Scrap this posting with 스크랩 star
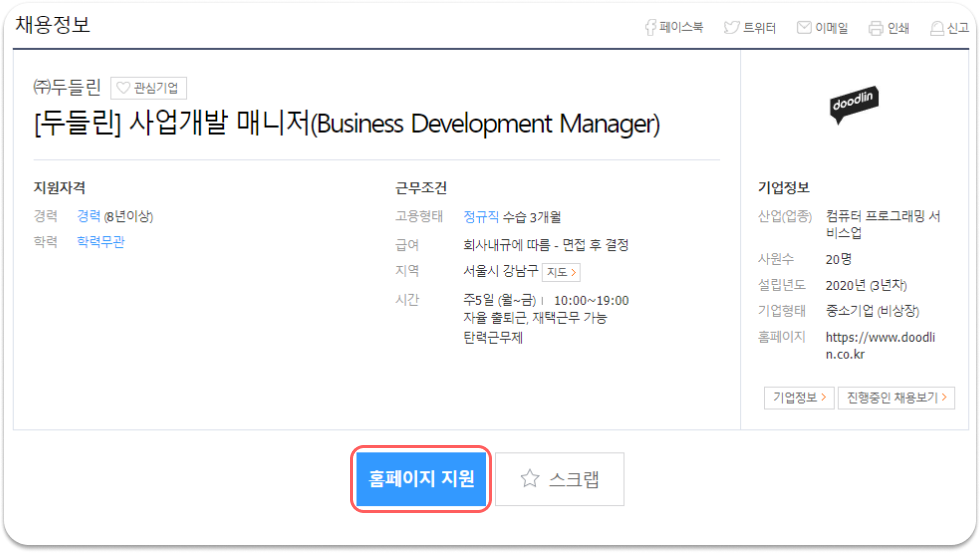The image size is (980, 553). pyautogui.click(x=559, y=479)
